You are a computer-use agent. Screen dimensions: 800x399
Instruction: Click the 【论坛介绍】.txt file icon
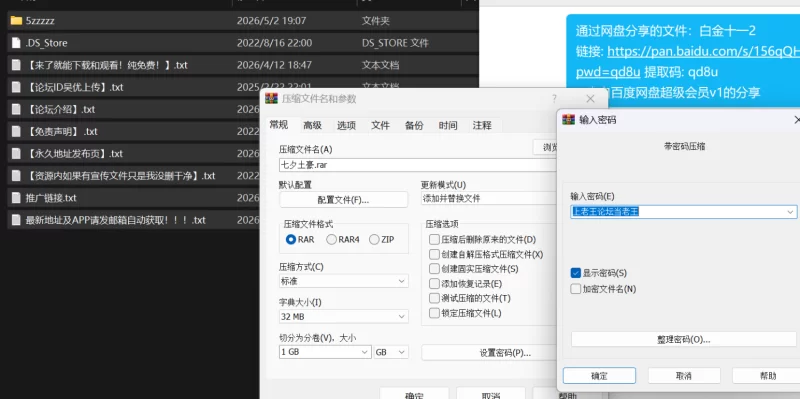pos(16,109)
